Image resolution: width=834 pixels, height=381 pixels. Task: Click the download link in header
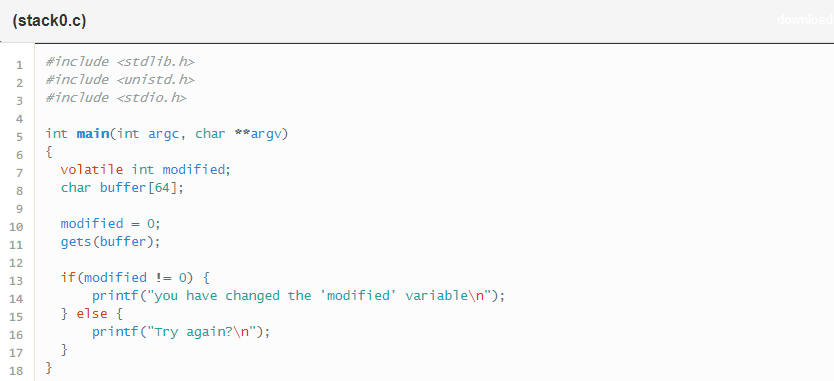pyautogui.click(x=805, y=20)
